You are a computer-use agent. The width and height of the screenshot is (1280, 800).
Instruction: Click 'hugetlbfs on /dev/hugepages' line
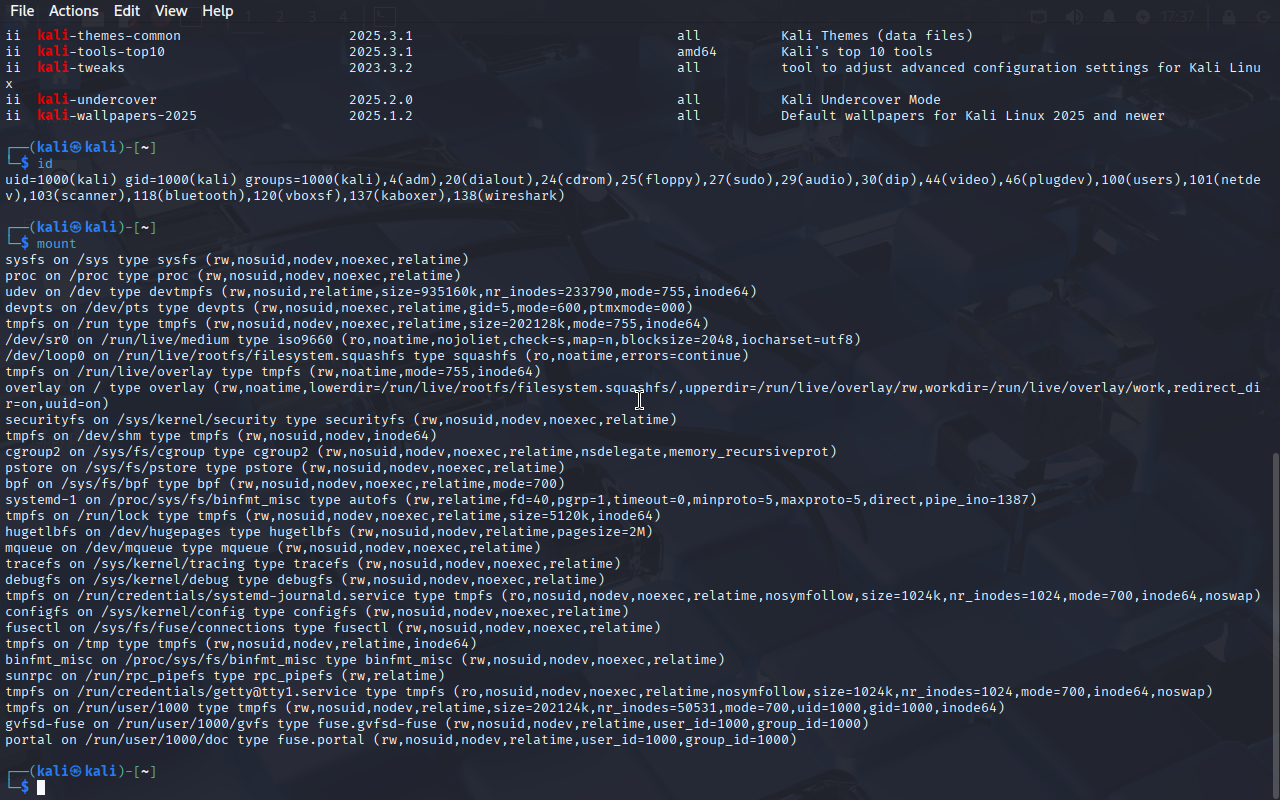point(329,532)
